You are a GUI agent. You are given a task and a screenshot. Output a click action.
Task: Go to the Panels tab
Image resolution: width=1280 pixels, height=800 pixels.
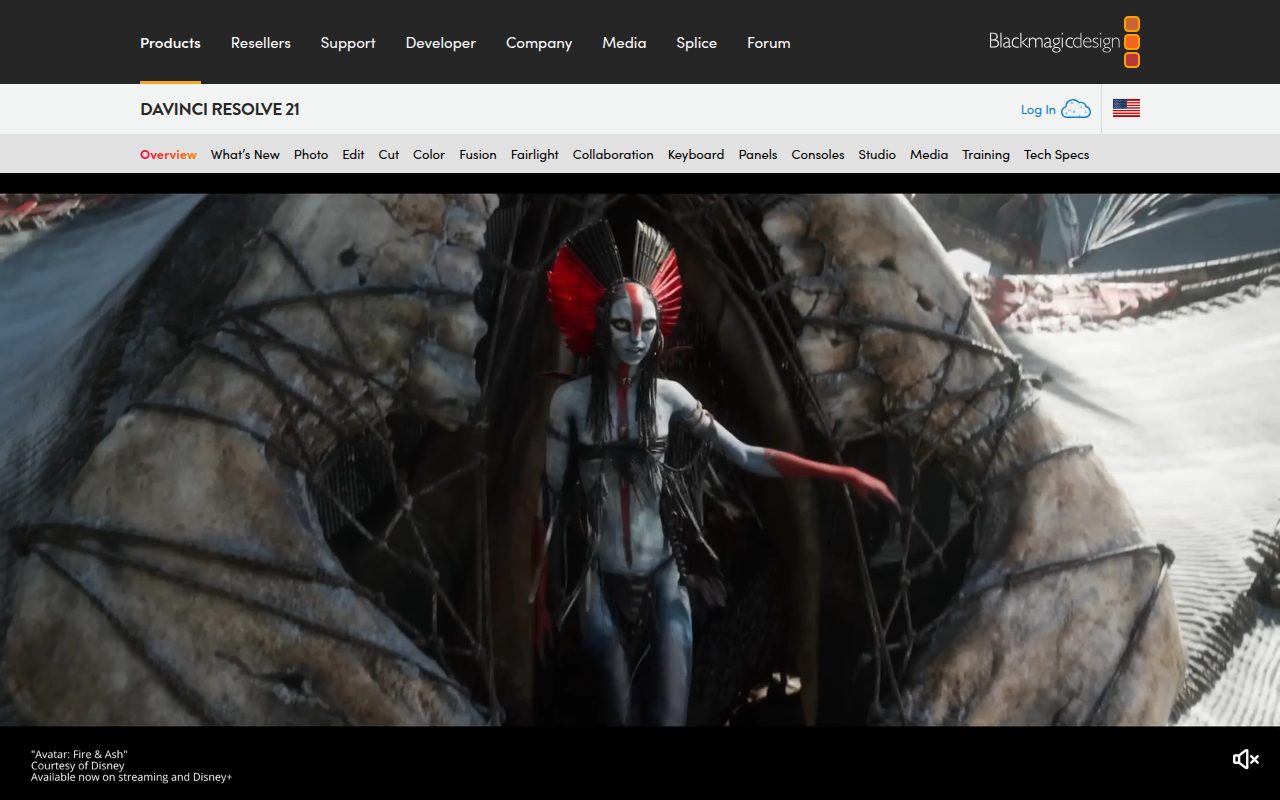coord(758,155)
